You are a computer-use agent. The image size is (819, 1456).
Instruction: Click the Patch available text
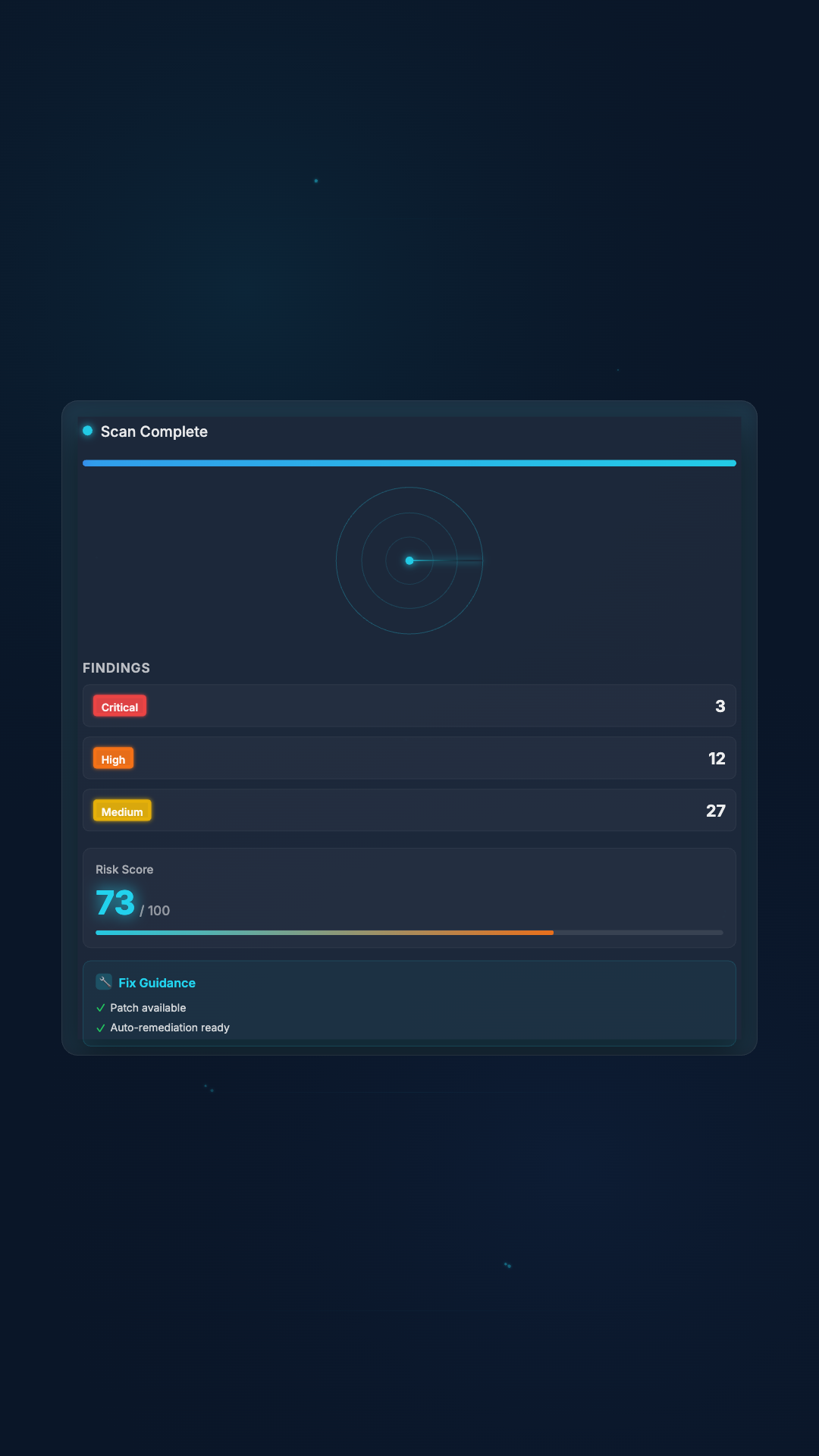tap(148, 1008)
